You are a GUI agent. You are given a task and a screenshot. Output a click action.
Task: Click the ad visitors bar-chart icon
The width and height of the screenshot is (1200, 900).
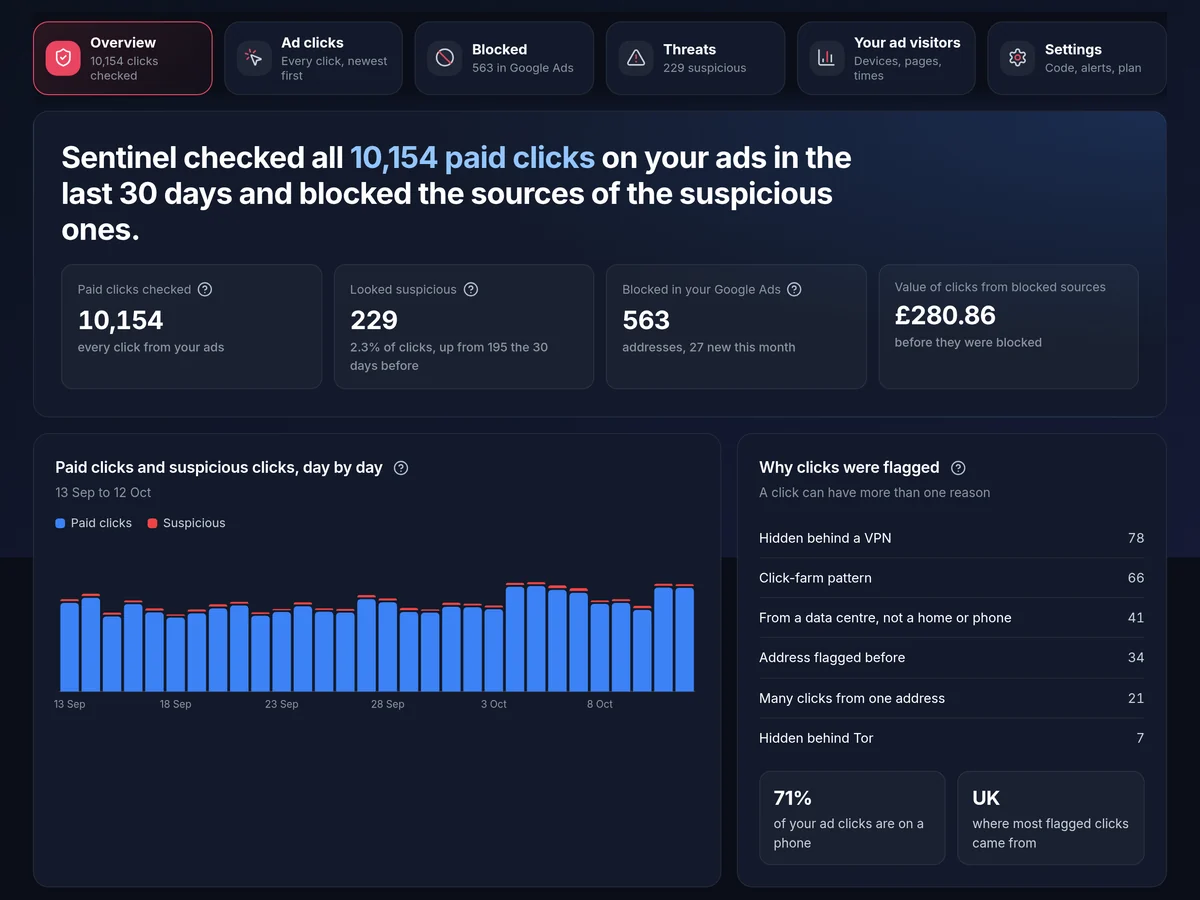[827, 58]
